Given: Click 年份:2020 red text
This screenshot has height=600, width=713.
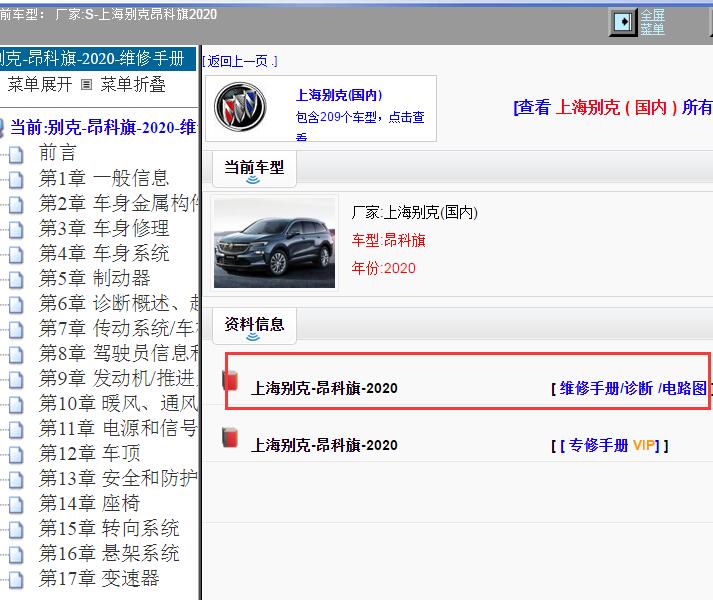Looking at the screenshot, I should coord(383,268).
